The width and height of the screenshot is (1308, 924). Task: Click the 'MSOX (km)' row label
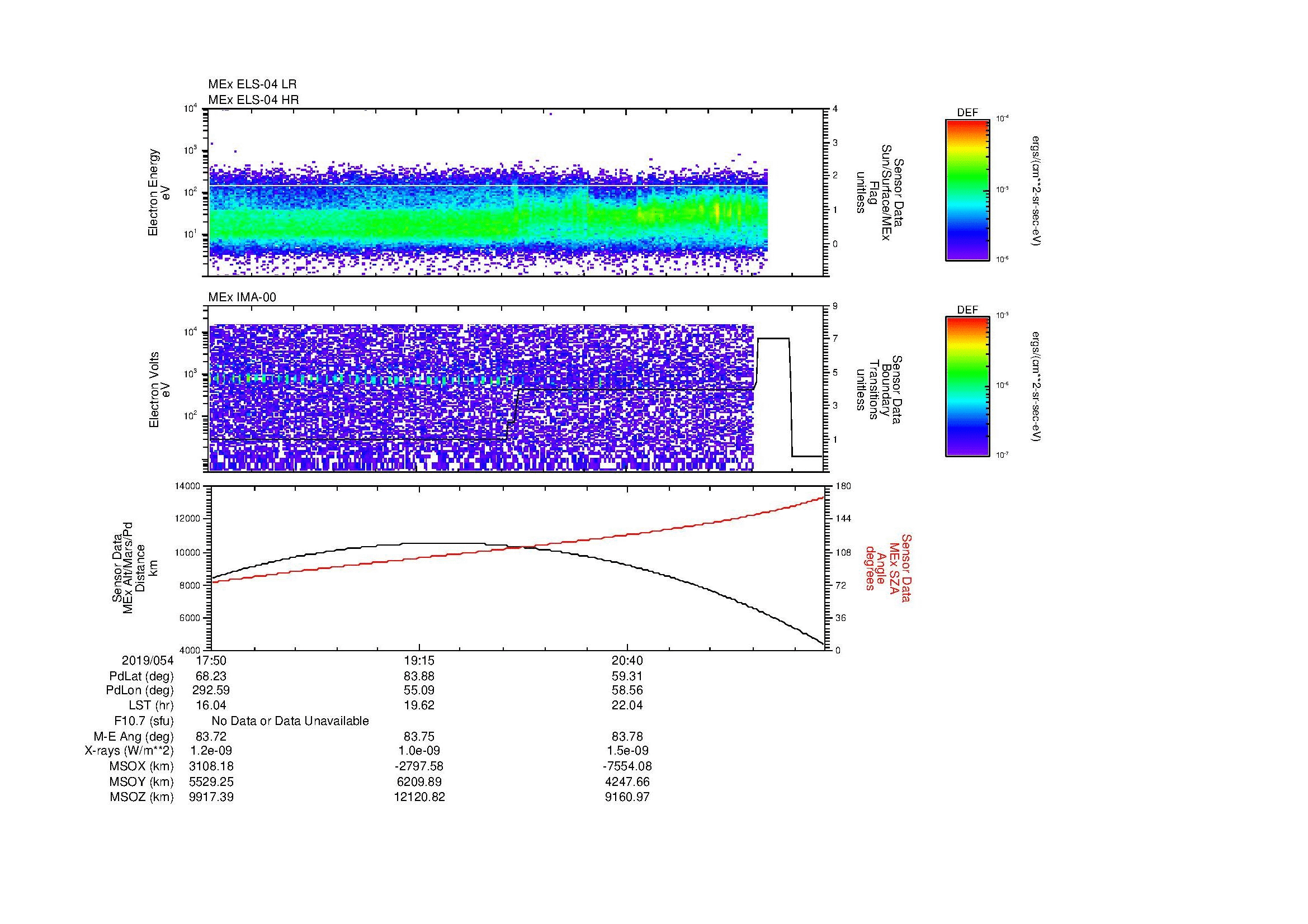141,766
